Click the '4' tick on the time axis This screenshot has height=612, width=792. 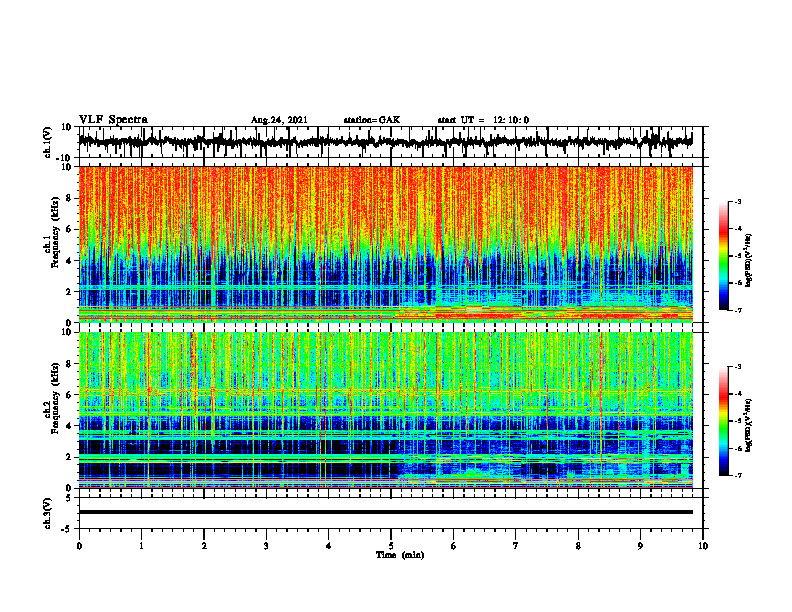(329, 546)
